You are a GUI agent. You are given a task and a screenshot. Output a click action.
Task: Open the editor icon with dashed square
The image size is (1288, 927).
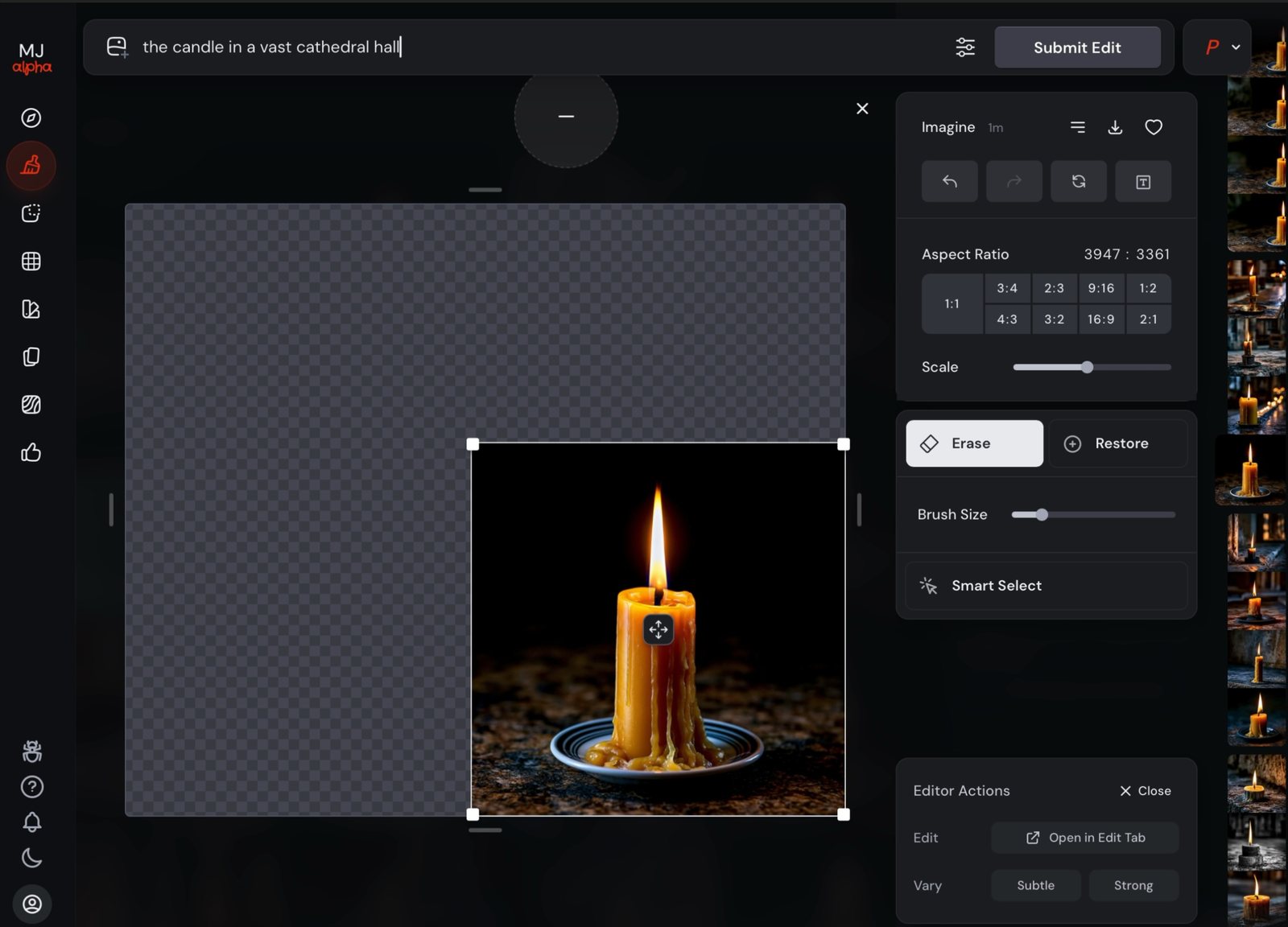click(x=31, y=213)
